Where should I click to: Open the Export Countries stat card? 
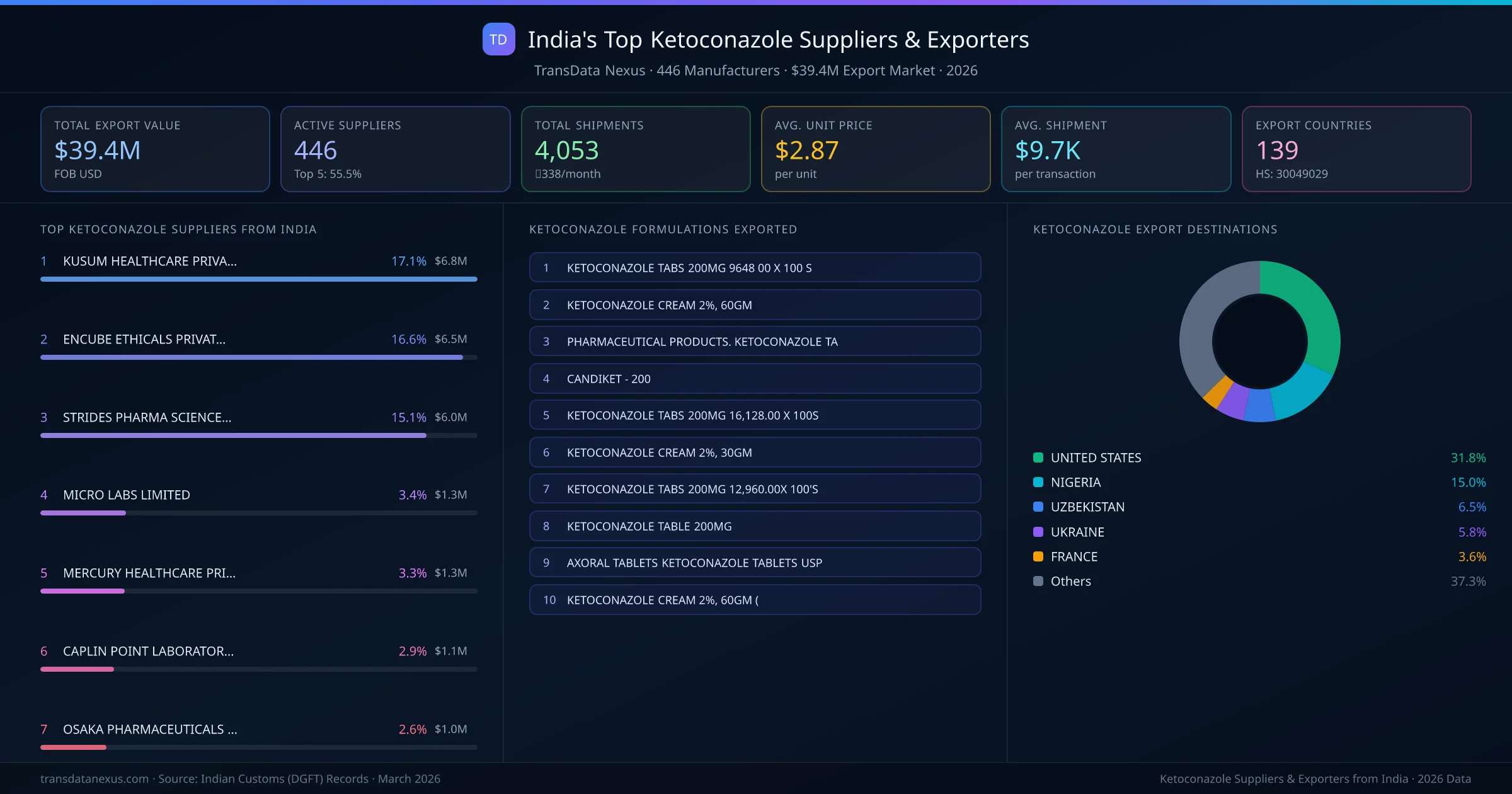[x=1356, y=149]
